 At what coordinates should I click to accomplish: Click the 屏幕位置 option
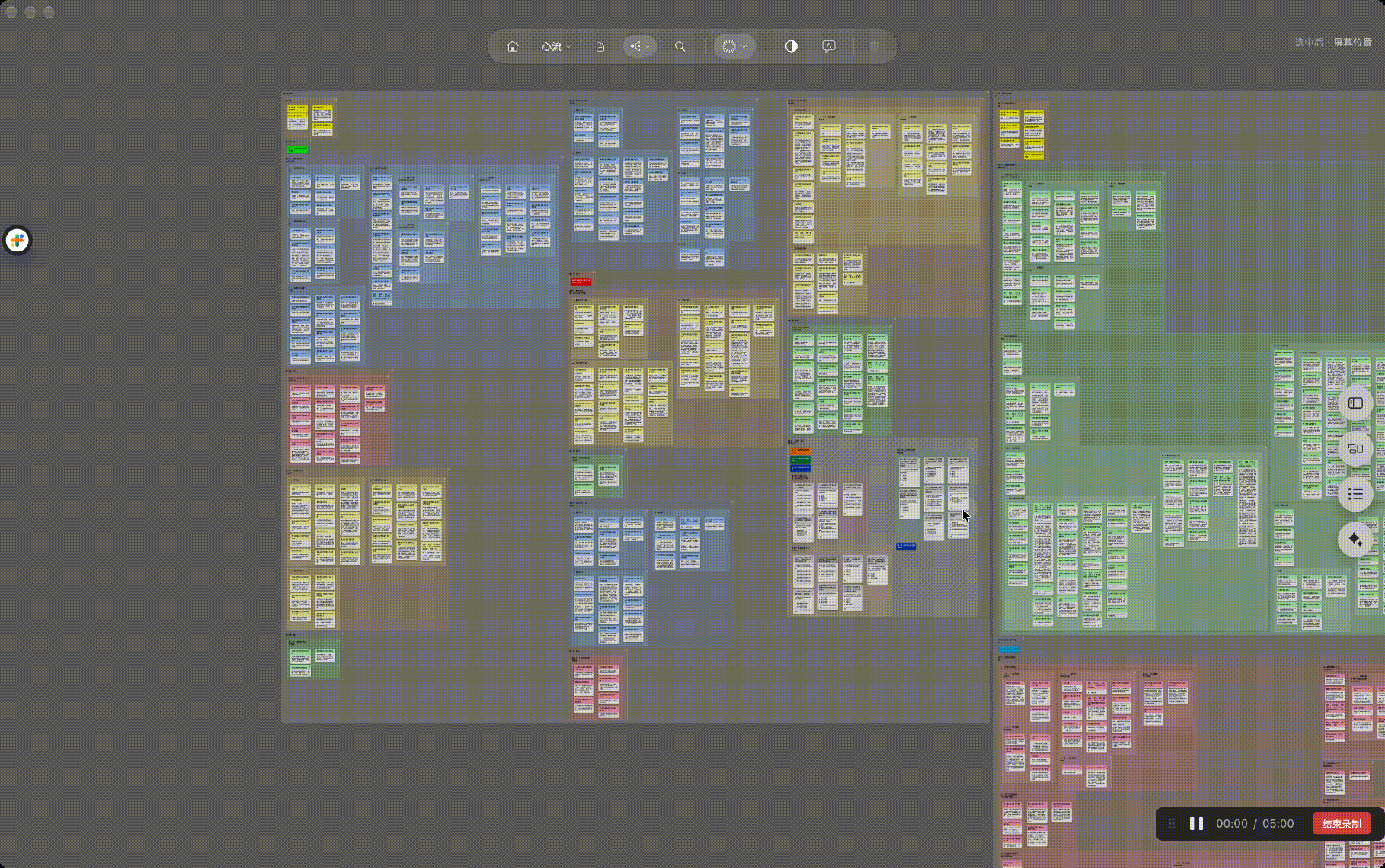[1353, 43]
